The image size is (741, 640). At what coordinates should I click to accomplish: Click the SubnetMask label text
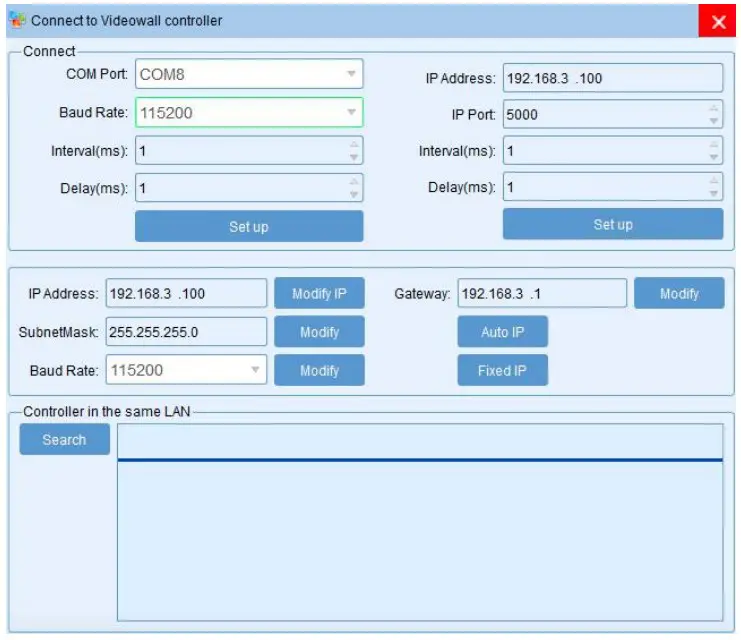[59, 332]
